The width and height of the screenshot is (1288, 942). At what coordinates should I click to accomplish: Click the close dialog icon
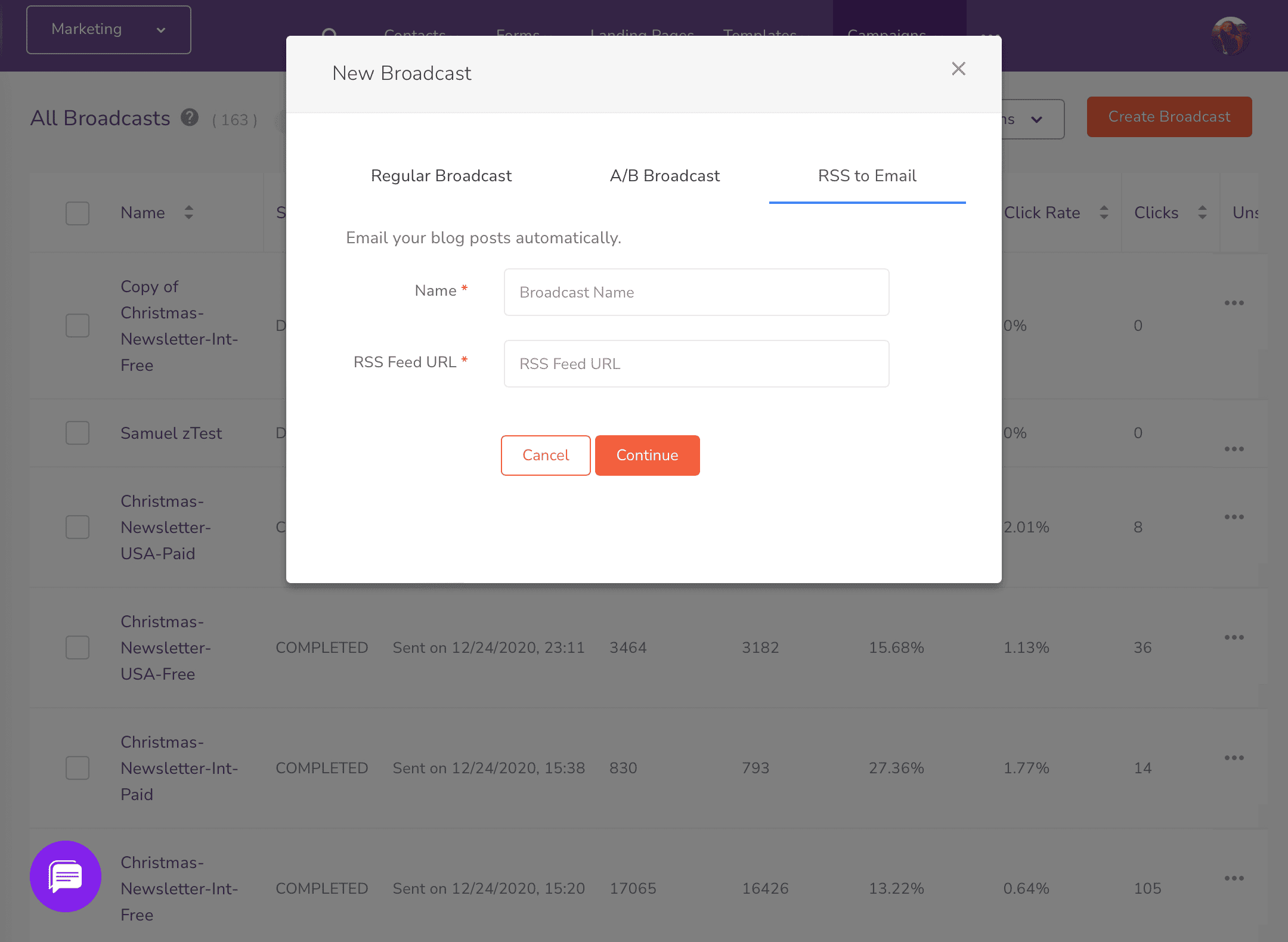click(958, 69)
